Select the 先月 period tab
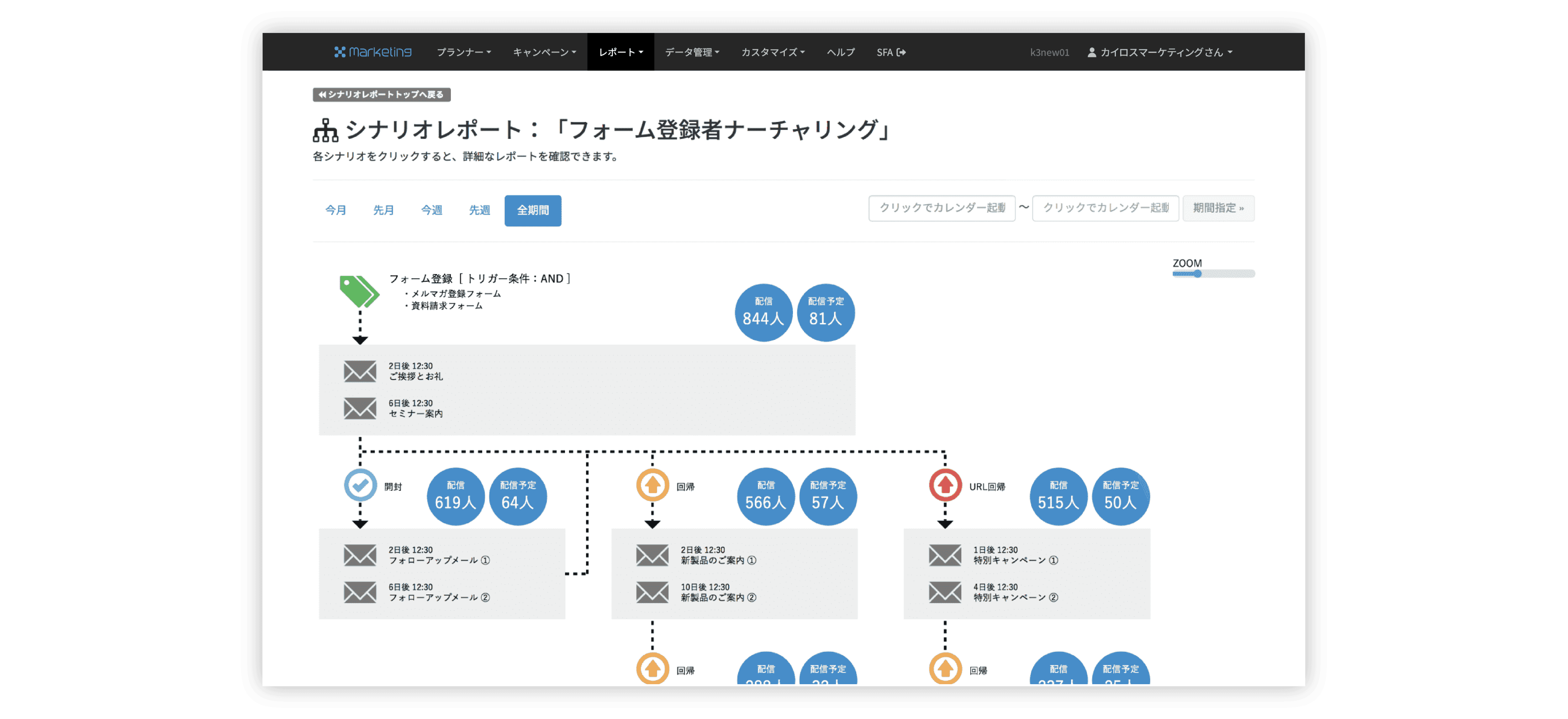 click(x=383, y=210)
